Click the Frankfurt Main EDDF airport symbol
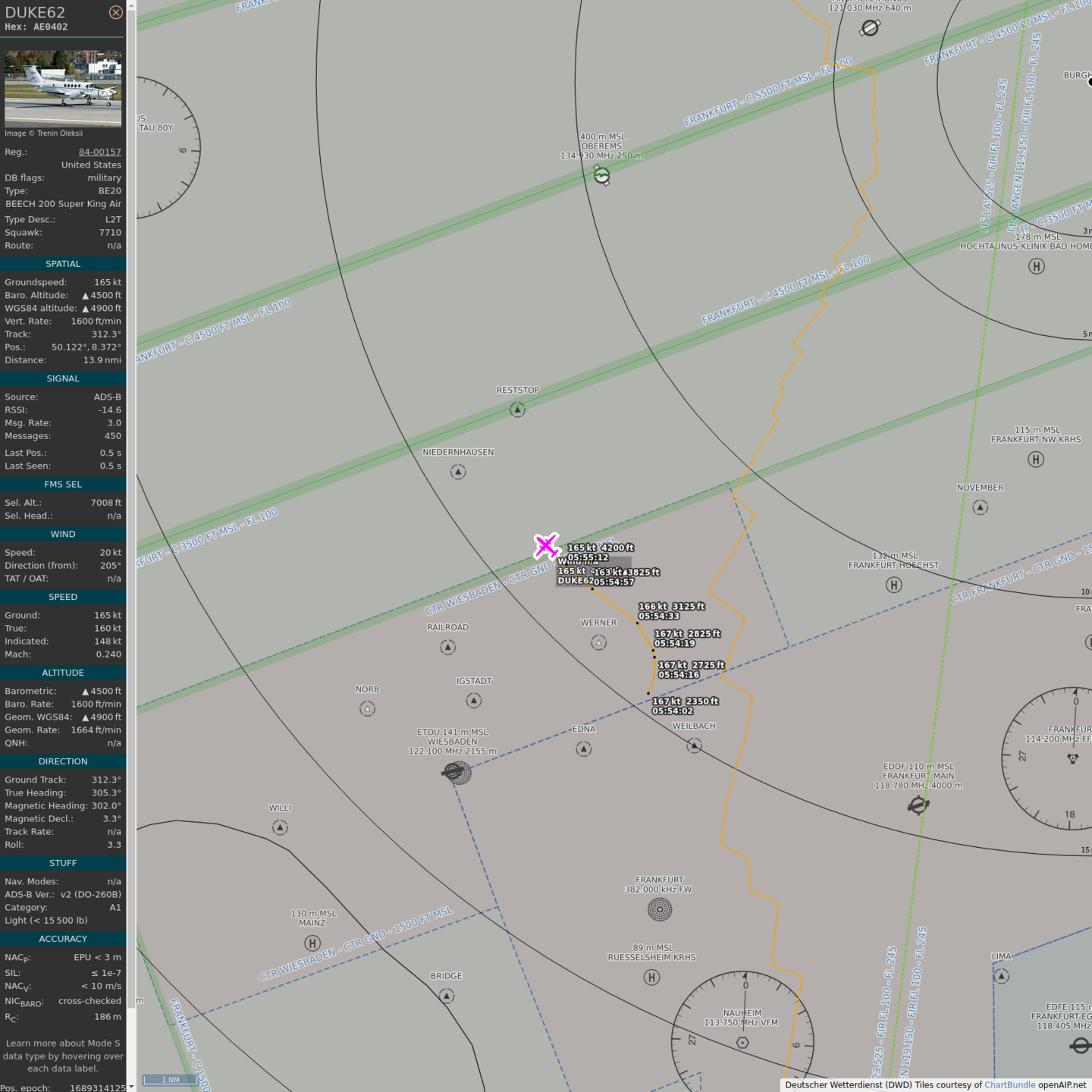Screen dimensions: 1092x1092 [x=918, y=805]
